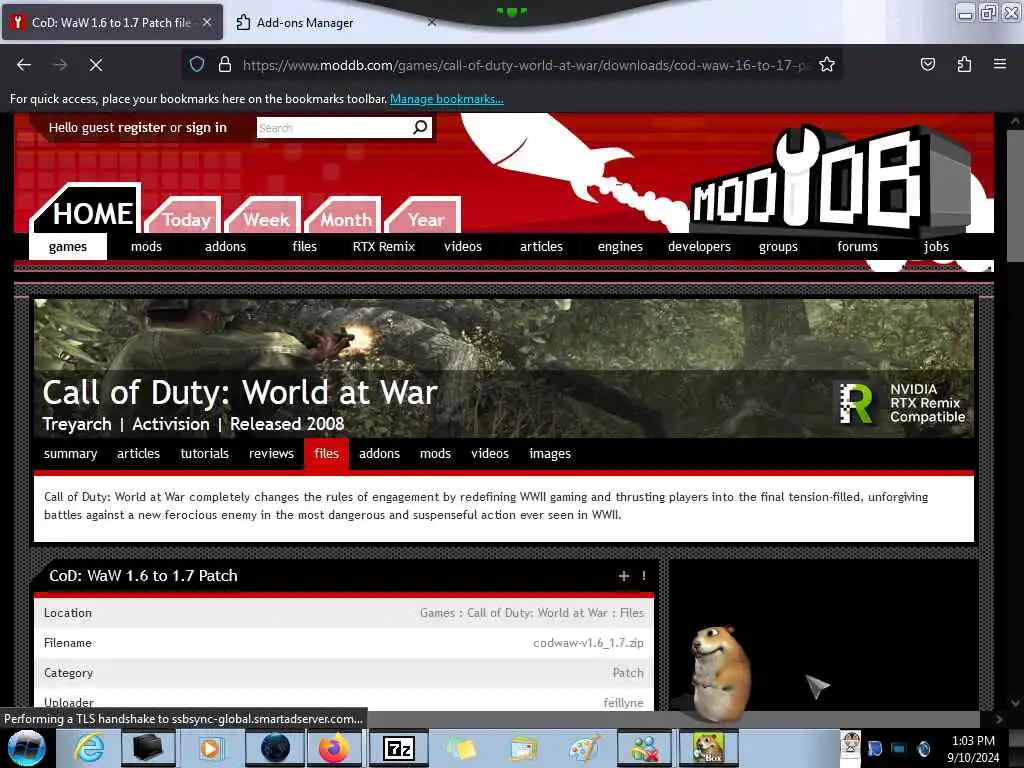The width and height of the screenshot is (1024, 768).
Task: Open the Extensions puzzle icon in toolbar
Action: pyautogui.click(x=964, y=65)
